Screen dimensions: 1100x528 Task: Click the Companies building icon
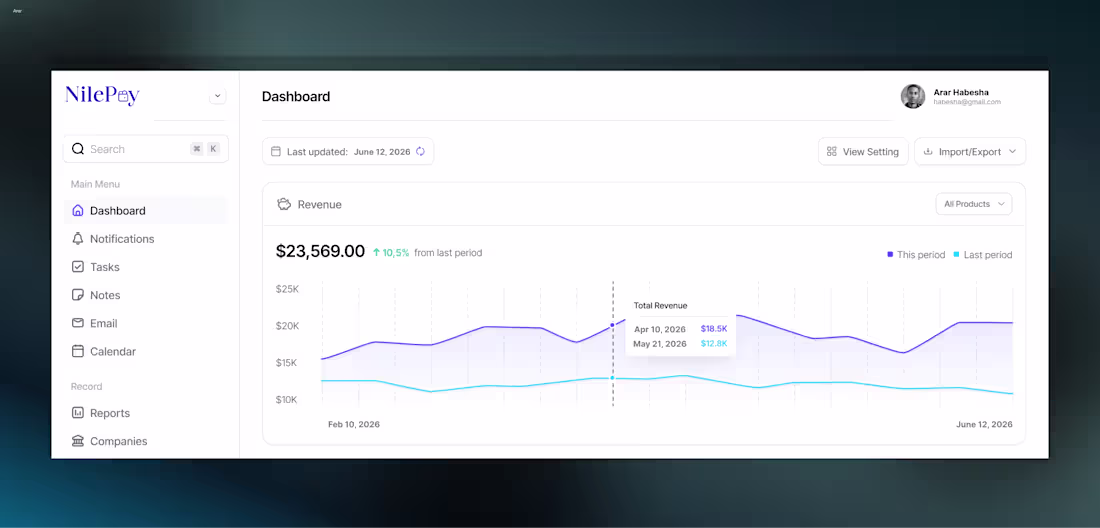click(78, 441)
